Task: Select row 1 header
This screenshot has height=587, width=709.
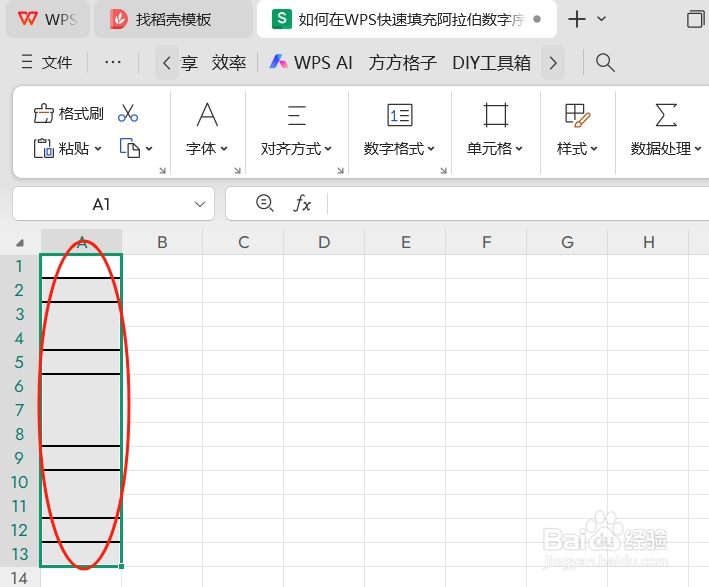Action: coord(19,266)
